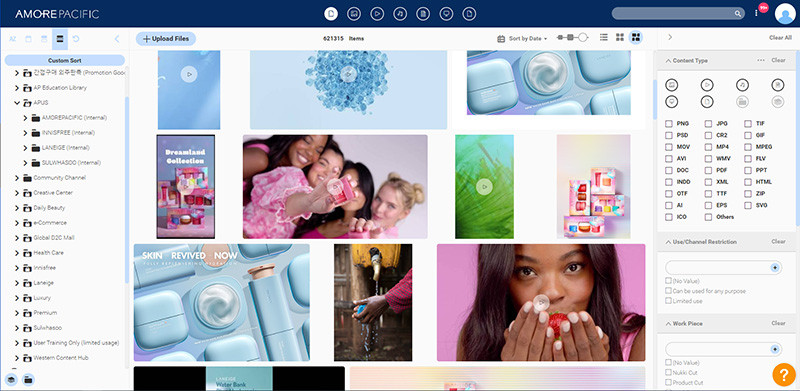Click the refresh icon in the folder panel
Screen dimensions: 800x391
point(76,39)
